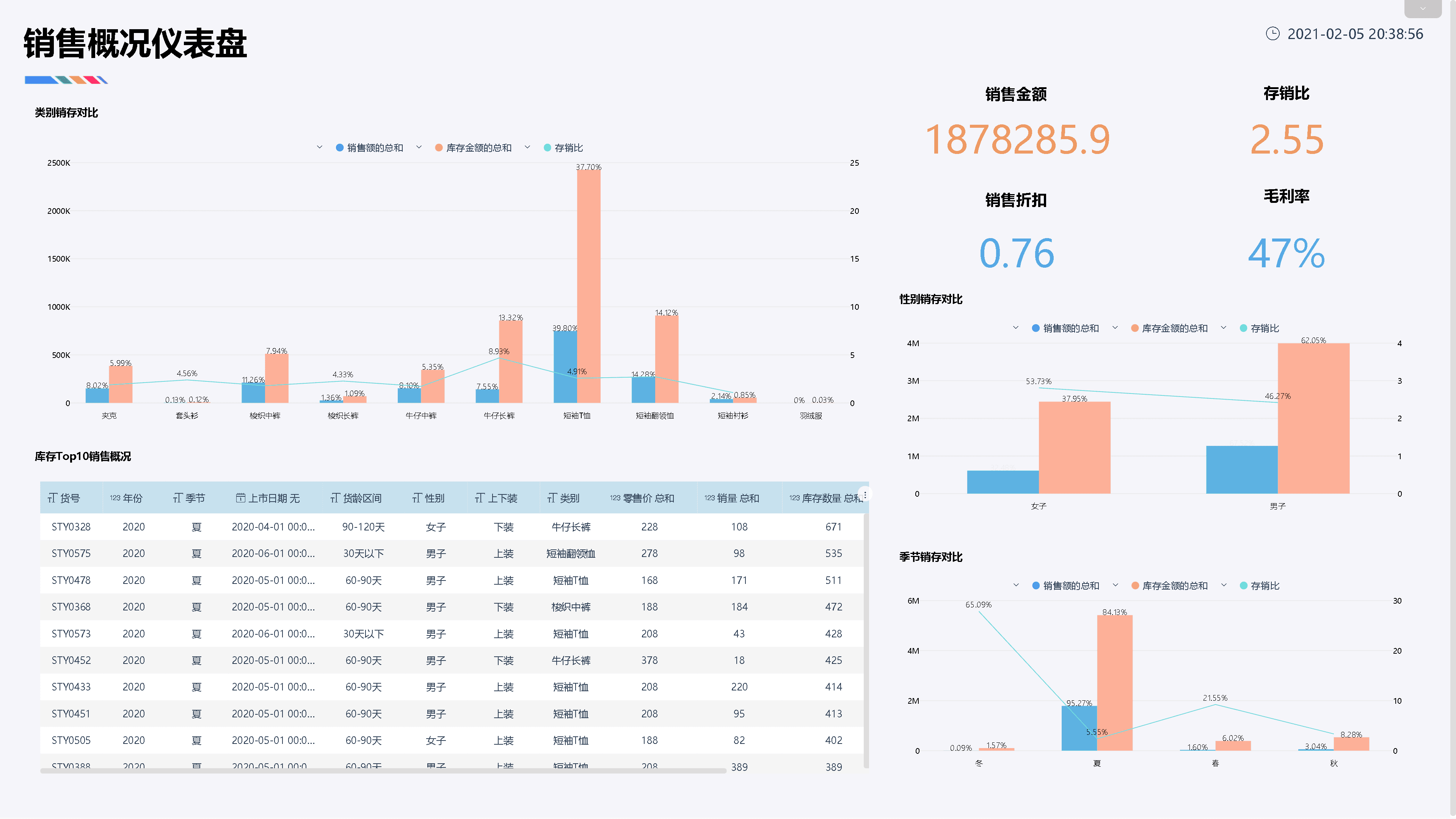Click inventory value 671 in the table
The image size is (1456, 819).
pyautogui.click(x=834, y=527)
